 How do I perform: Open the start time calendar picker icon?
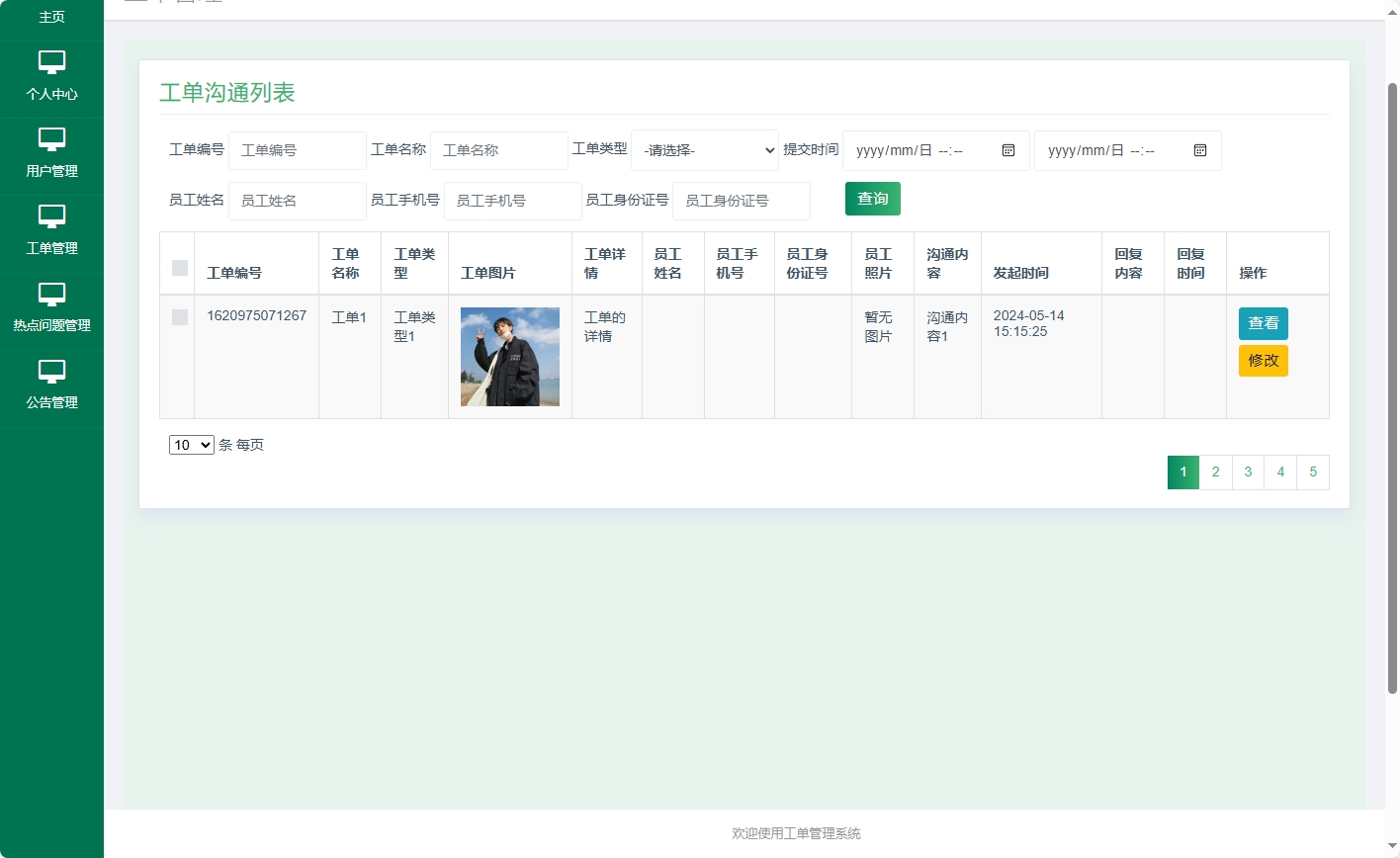pyautogui.click(x=1008, y=150)
